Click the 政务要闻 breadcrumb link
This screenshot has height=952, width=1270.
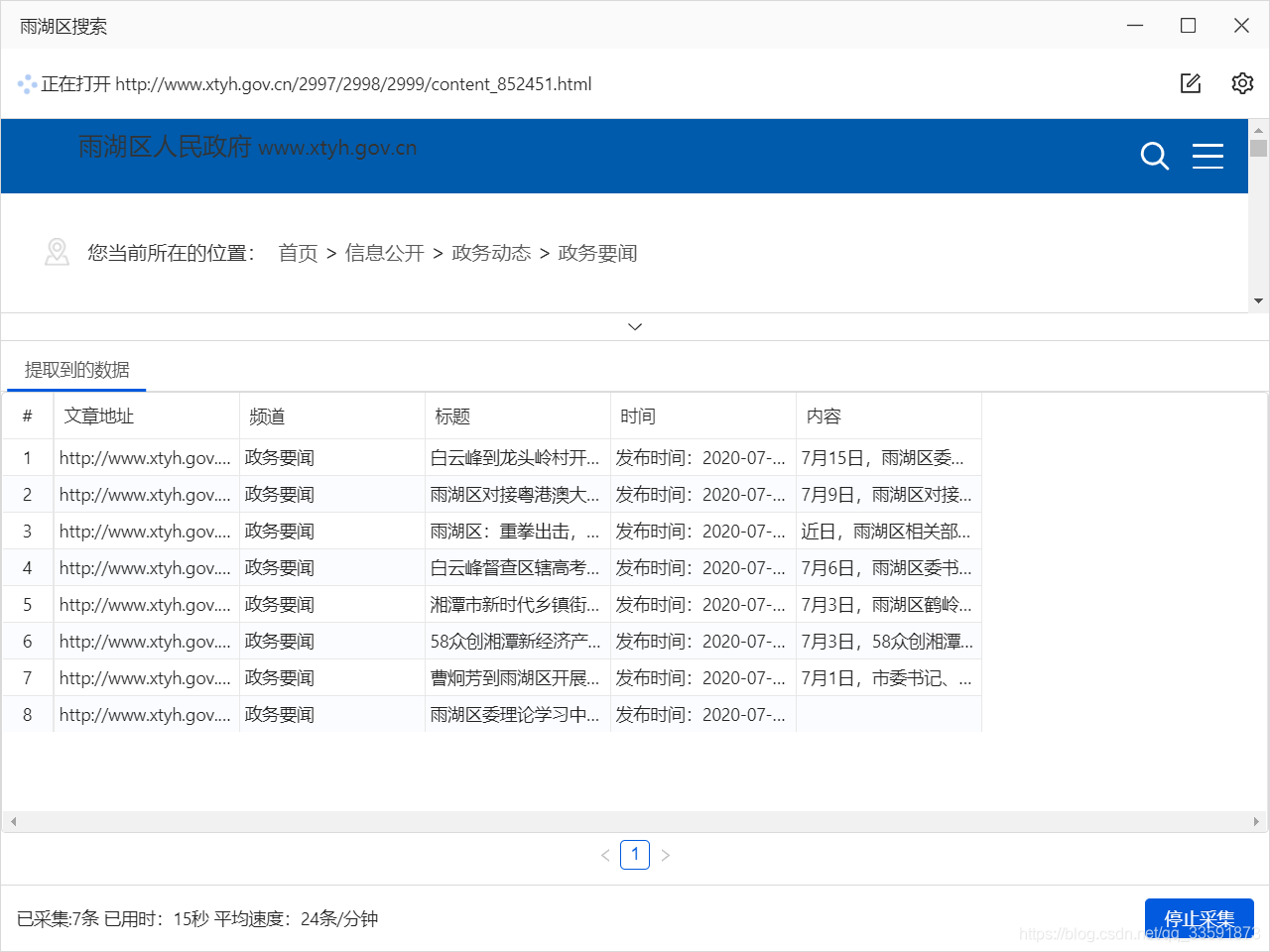[597, 253]
